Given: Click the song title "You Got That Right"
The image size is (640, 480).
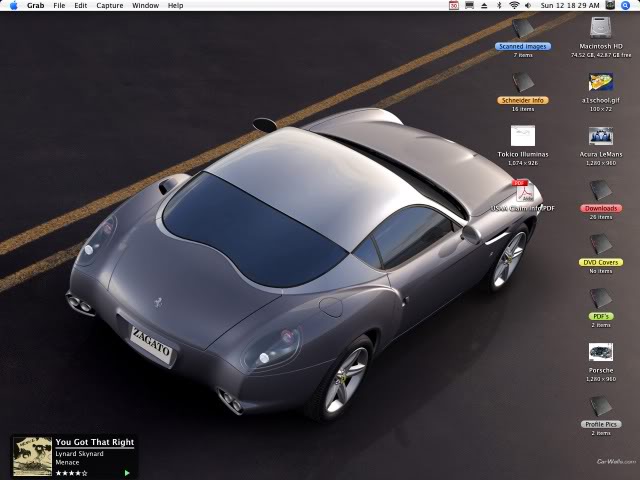Looking at the screenshot, I should (x=95, y=442).
